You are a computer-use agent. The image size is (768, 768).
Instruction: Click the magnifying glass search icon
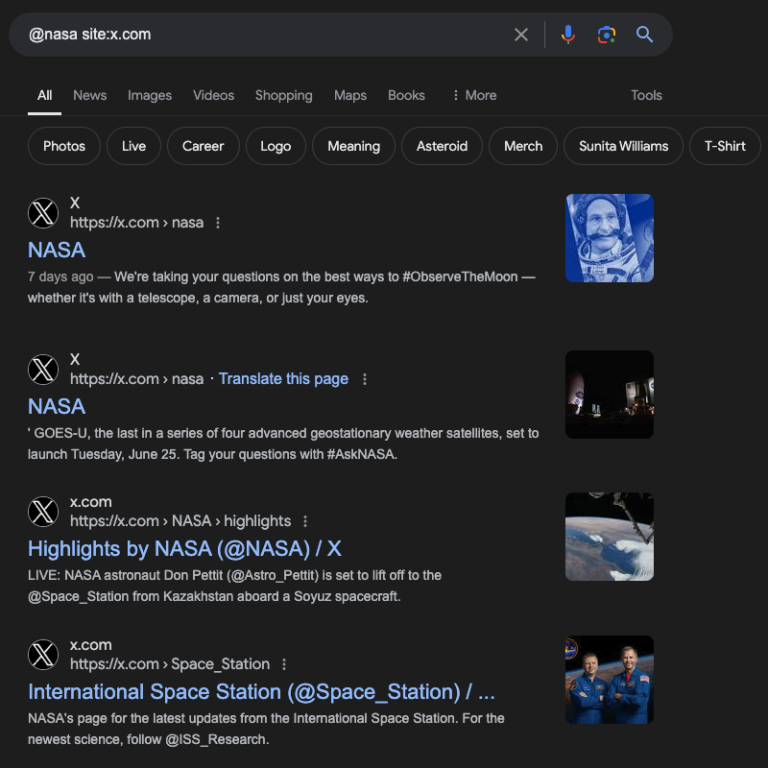[645, 35]
